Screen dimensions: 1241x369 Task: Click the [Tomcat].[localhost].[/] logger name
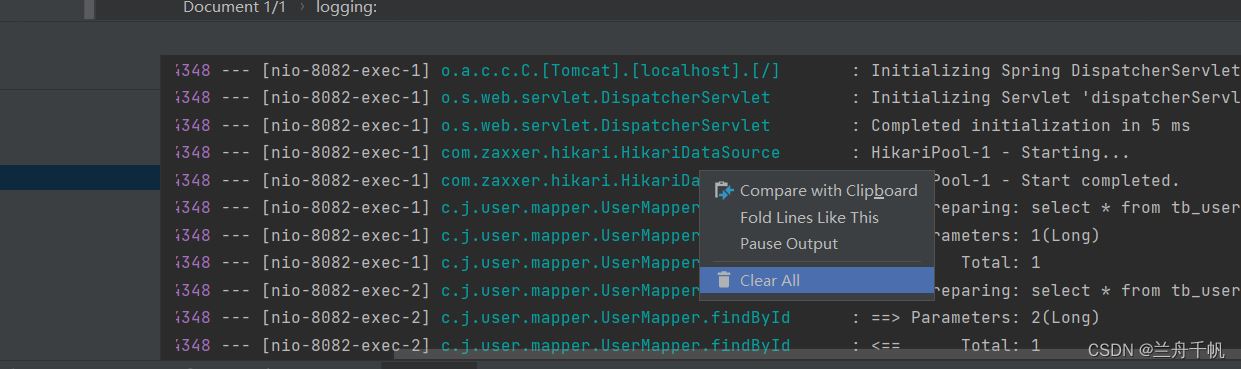click(610, 70)
